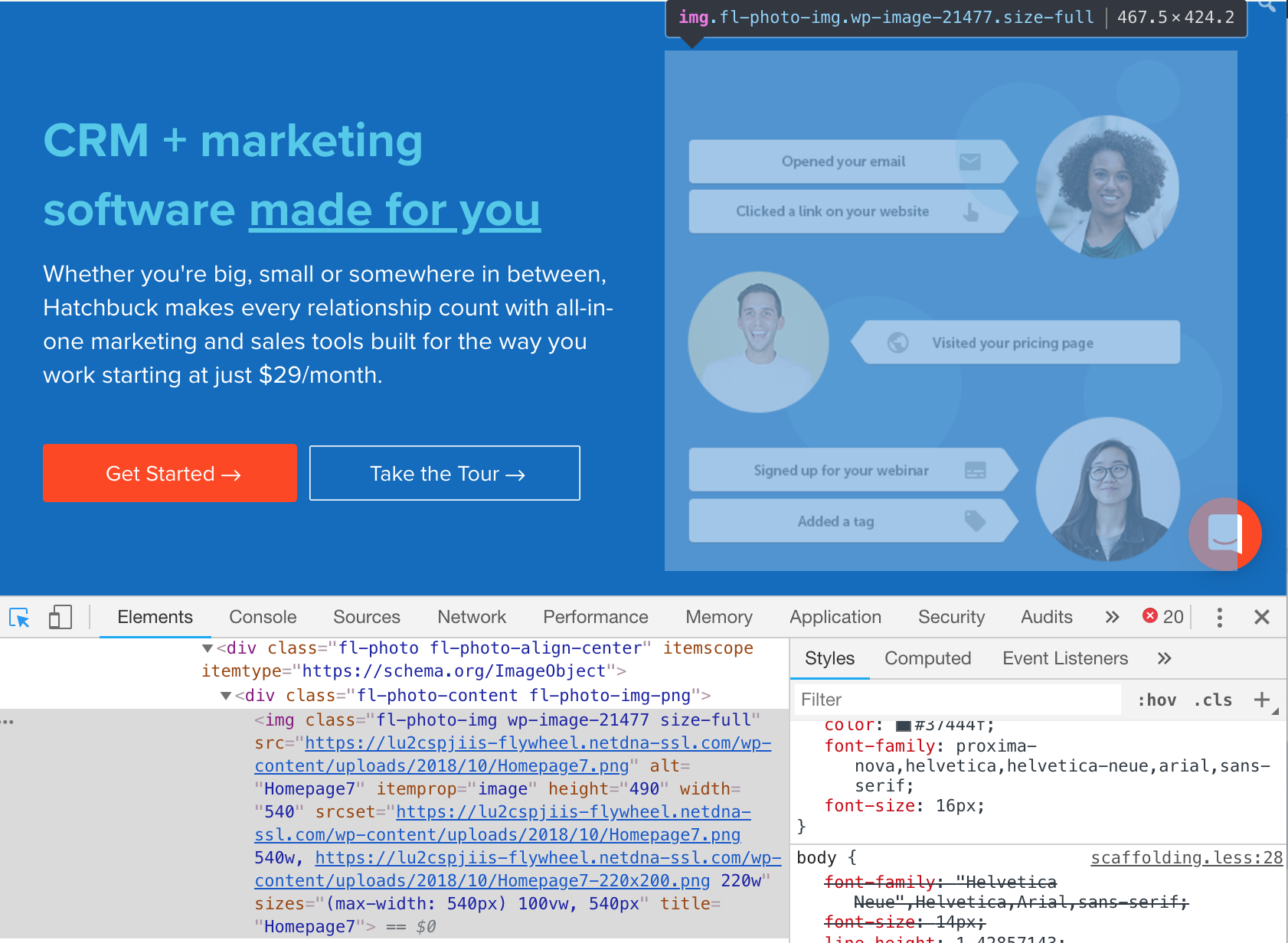Toggle the device toolbar icon

[60, 618]
